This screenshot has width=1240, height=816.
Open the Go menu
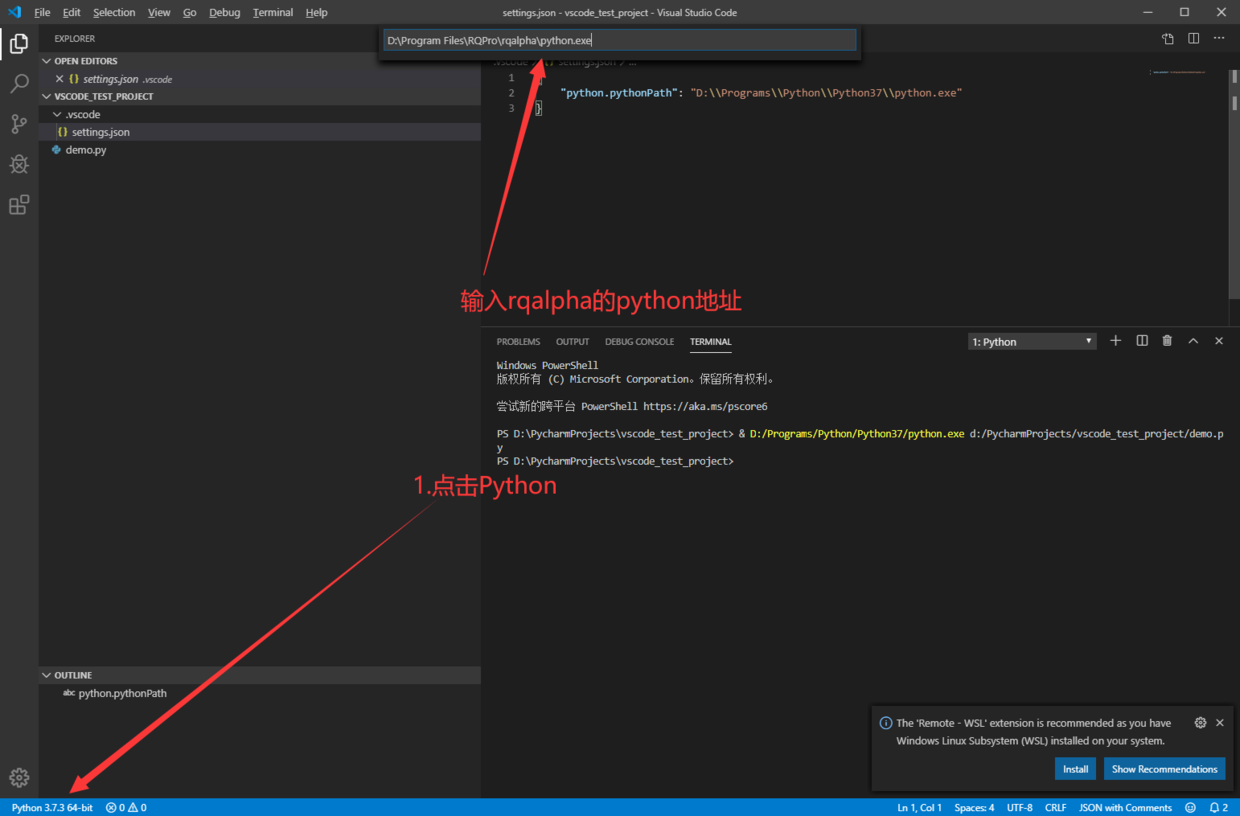click(190, 12)
